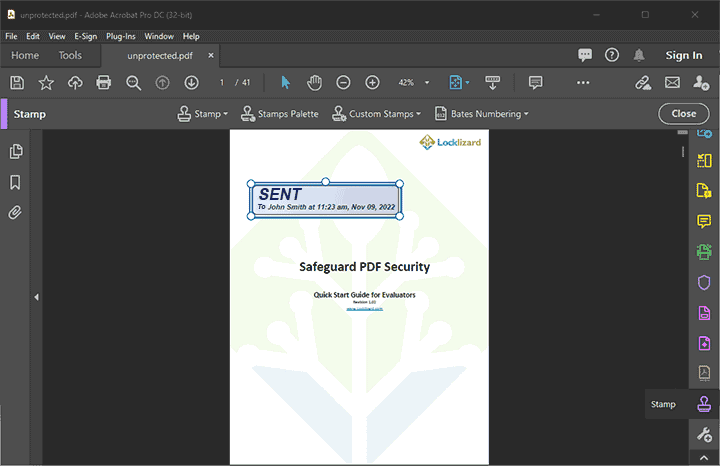720x466 pixels.
Task: Add a comment with the note icon
Action: click(x=535, y=83)
